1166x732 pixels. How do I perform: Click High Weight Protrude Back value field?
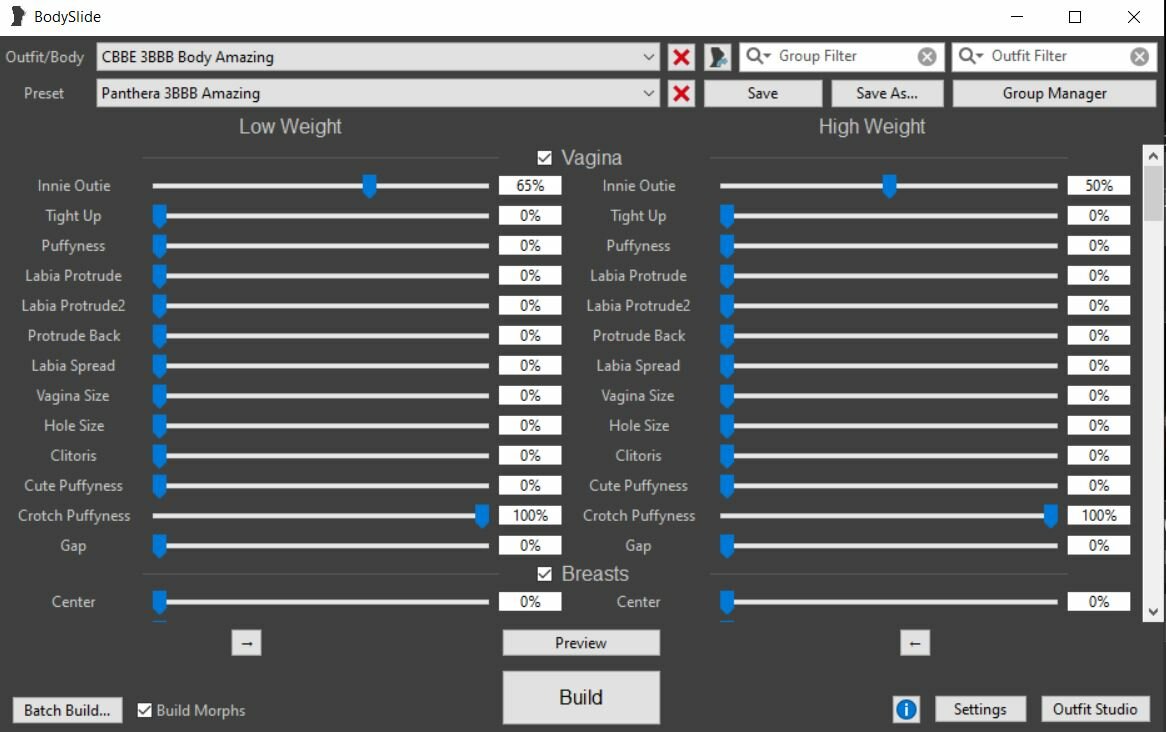(x=1098, y=336)
